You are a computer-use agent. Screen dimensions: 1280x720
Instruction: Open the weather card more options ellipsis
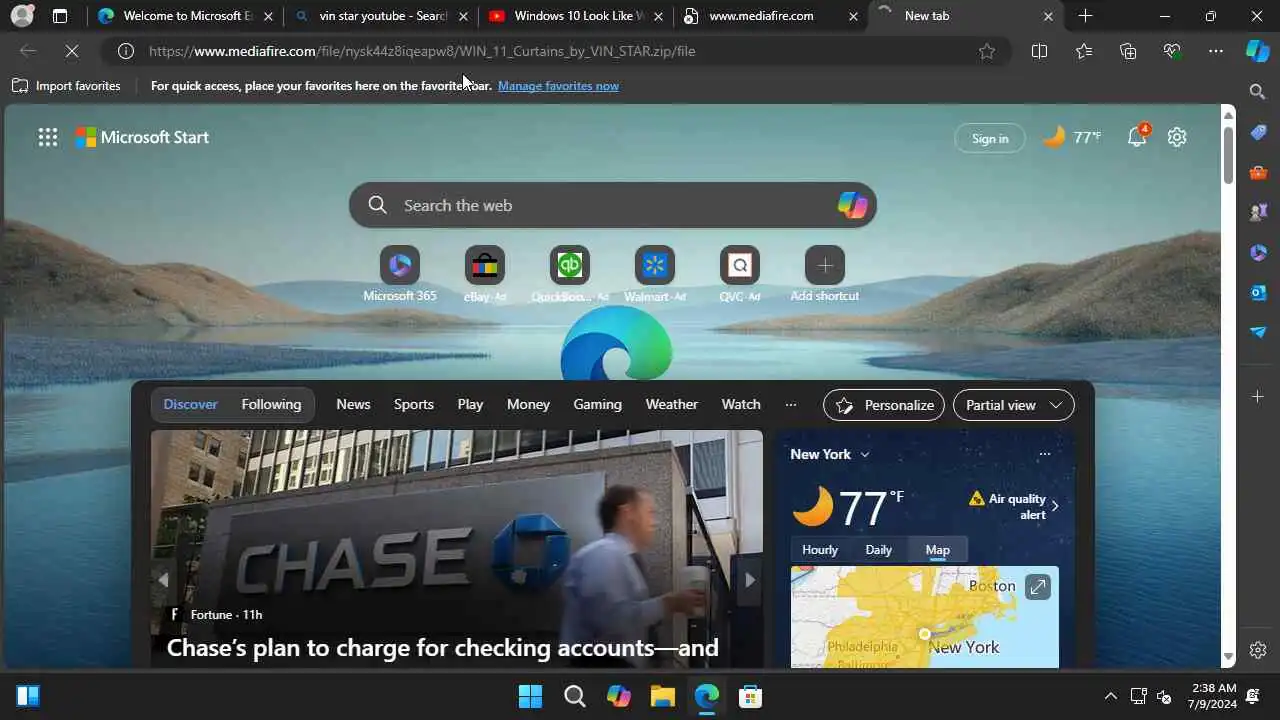1044,454
